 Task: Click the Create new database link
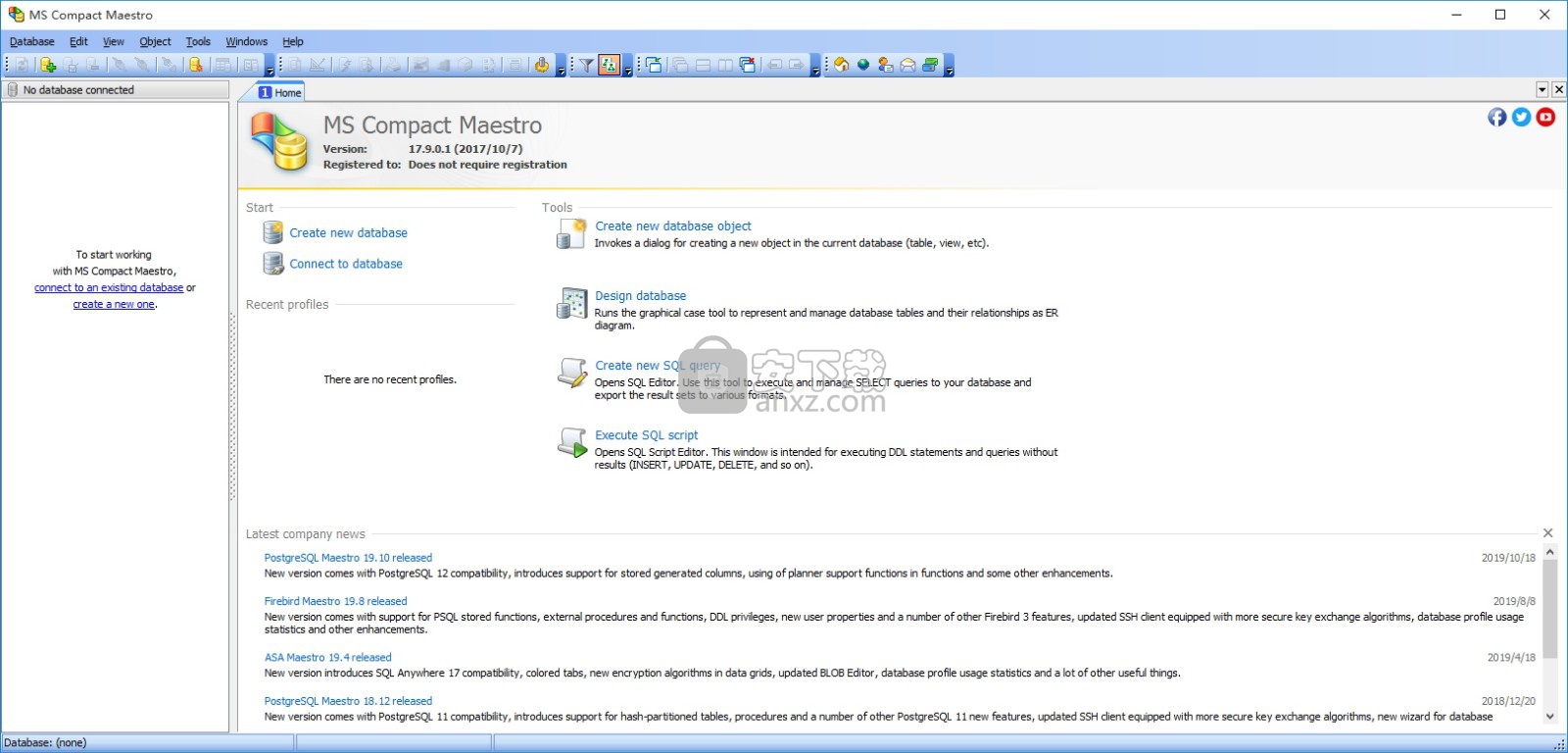[x=348, y=232]
